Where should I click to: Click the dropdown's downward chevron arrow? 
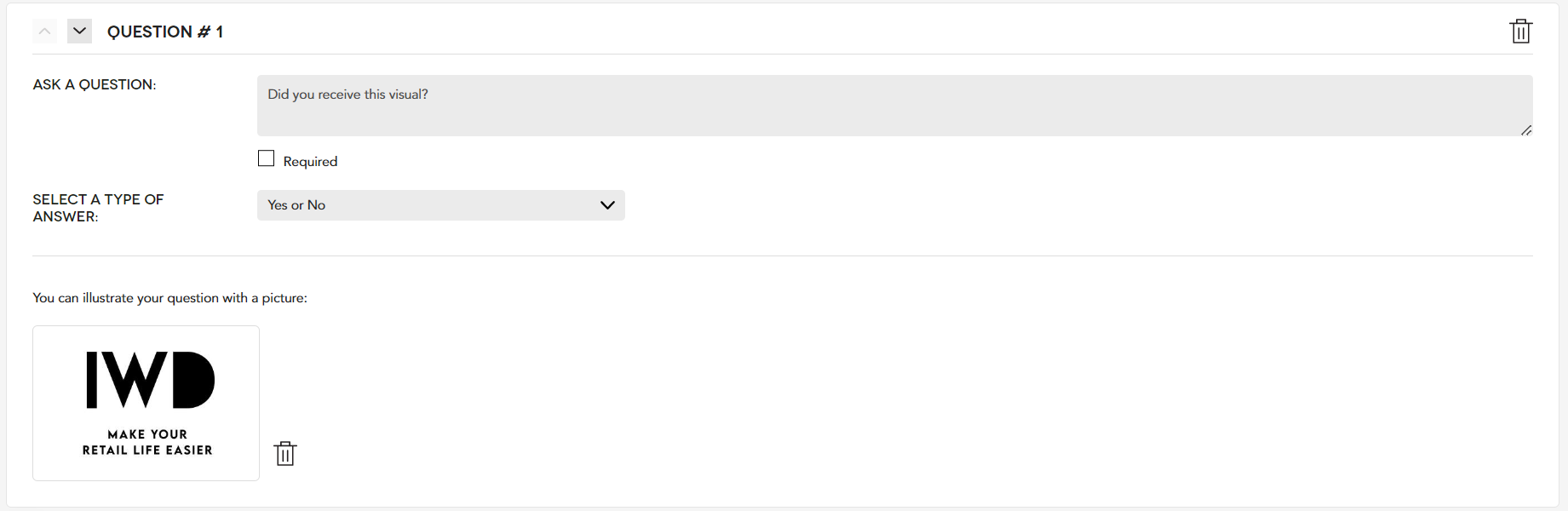coord(607,205)
